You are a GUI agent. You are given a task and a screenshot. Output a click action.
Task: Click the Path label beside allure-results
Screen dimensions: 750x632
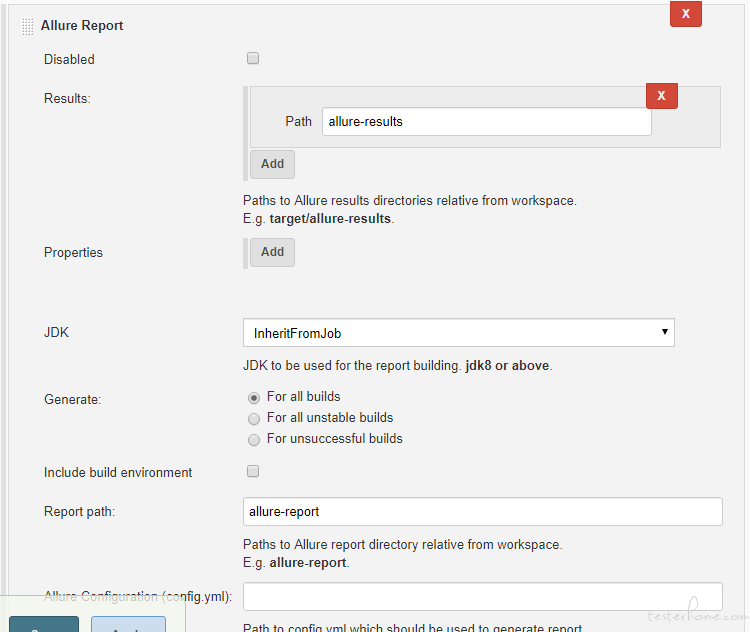pos(298,122)
